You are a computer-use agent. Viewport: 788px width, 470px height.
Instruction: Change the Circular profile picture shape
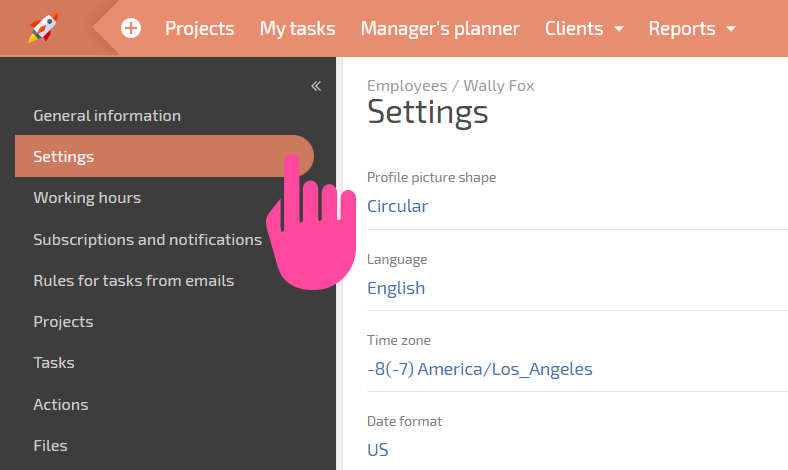coord(398,206)
